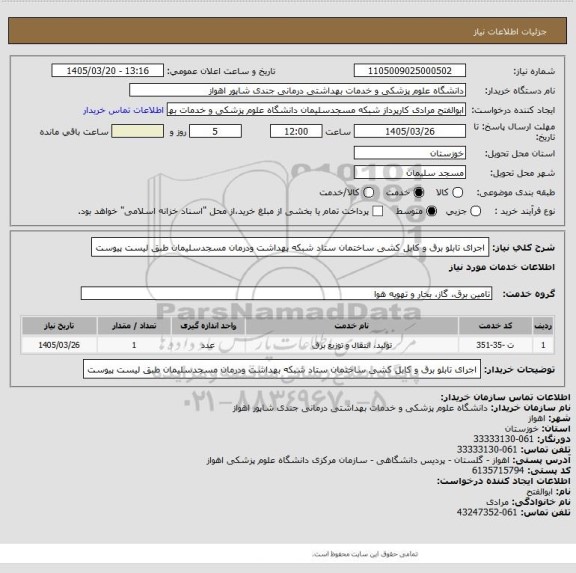The height and width of the screenshot is (573, 576).
Task: Click the تمامی حقوق این سایت footer text
Action: (365, 554)
